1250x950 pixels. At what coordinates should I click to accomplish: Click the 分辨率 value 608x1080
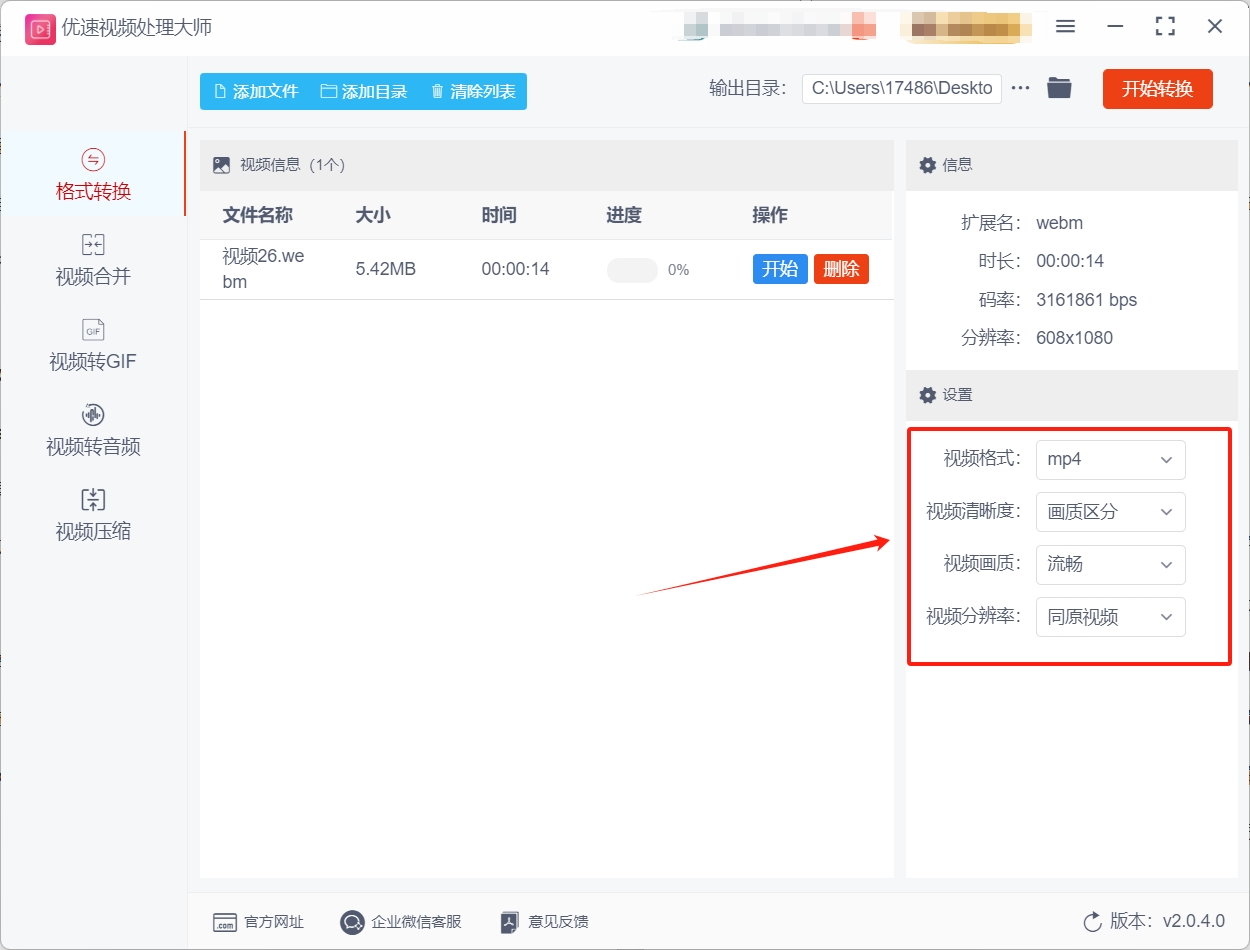click(1074, 338)
